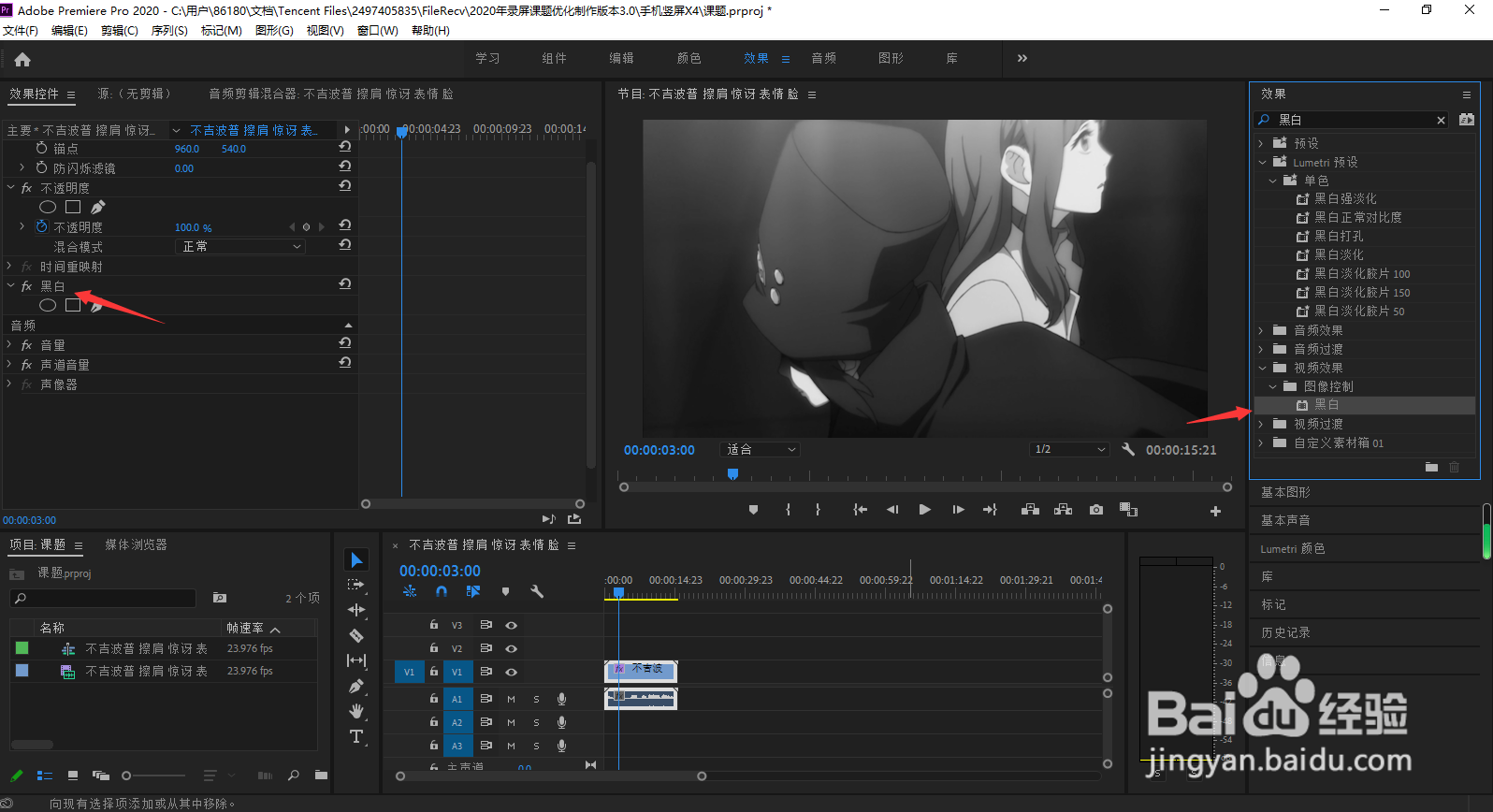Add marker in program monitor
This screenshot has height=812, width=1493.
point(753,510)
